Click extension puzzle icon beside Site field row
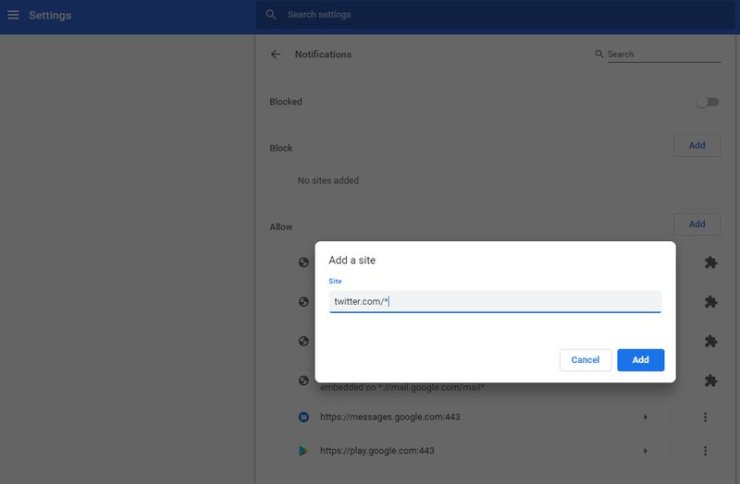Viewport: 740px width, 484px height. click(x=711, y=302)
